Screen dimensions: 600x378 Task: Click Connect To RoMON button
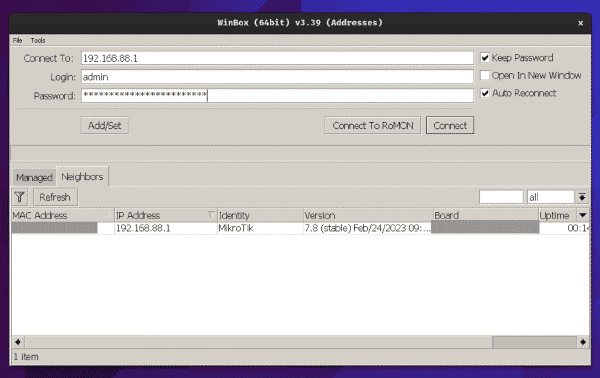(373, 125)
